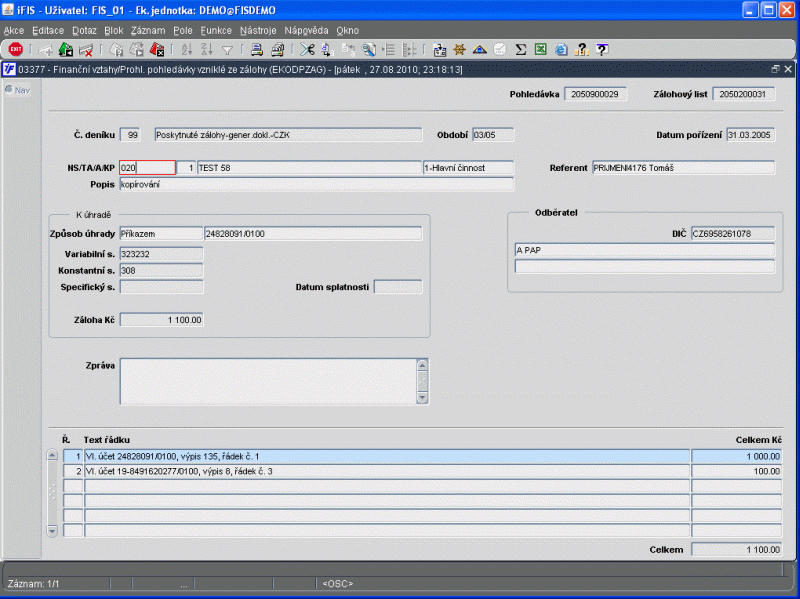Click the Způsob úhrady field Příkazem
This screenshot has width=800, height=599.
[161, 233]
